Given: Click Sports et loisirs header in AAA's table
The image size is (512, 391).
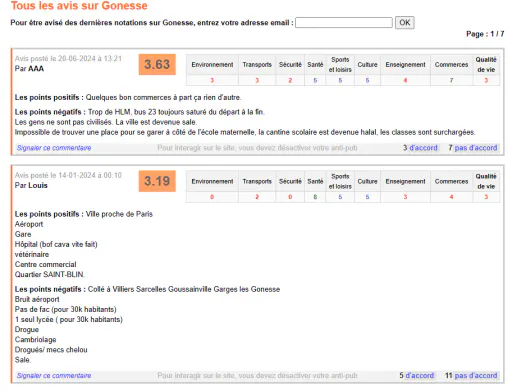Looking at the screenshot, I should click(340, 65).
